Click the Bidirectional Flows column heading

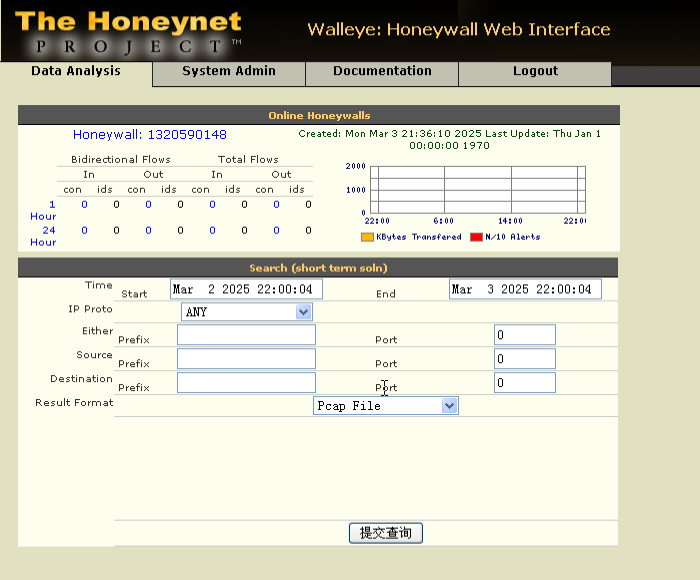(x=121, y=159)
